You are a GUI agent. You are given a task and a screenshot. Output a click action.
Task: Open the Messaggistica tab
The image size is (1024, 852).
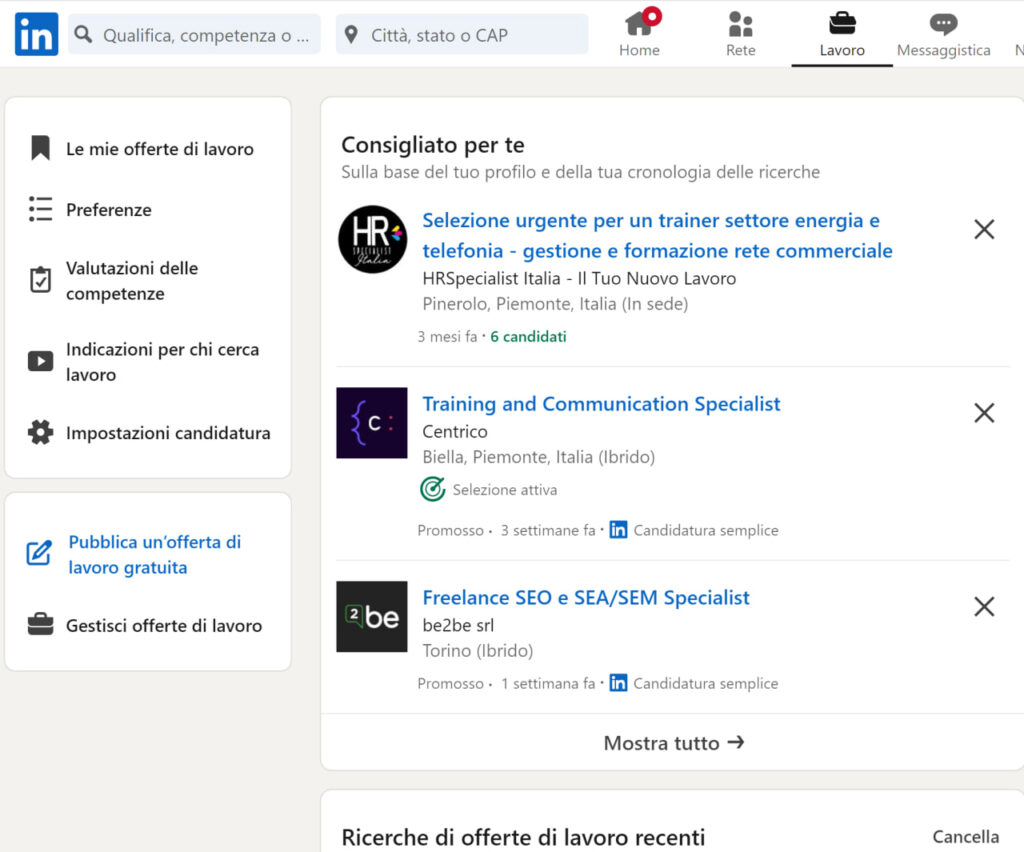point(943,33)
